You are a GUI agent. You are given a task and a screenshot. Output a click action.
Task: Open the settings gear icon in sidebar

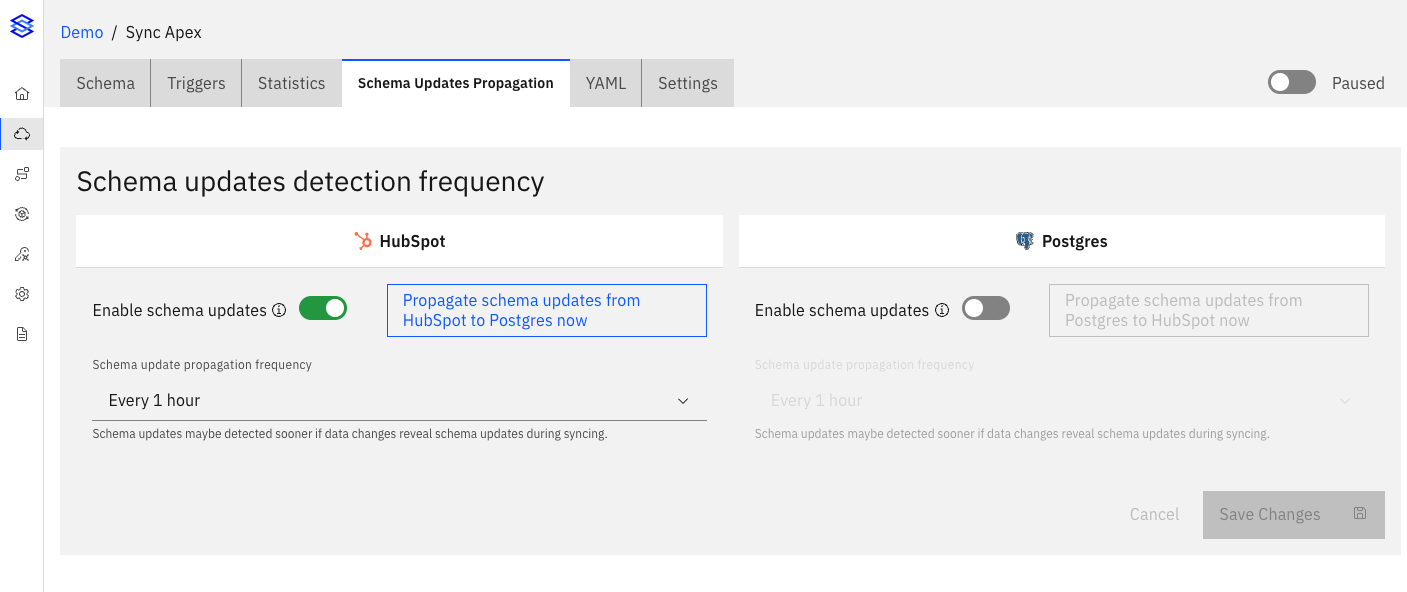pos(22,294)
